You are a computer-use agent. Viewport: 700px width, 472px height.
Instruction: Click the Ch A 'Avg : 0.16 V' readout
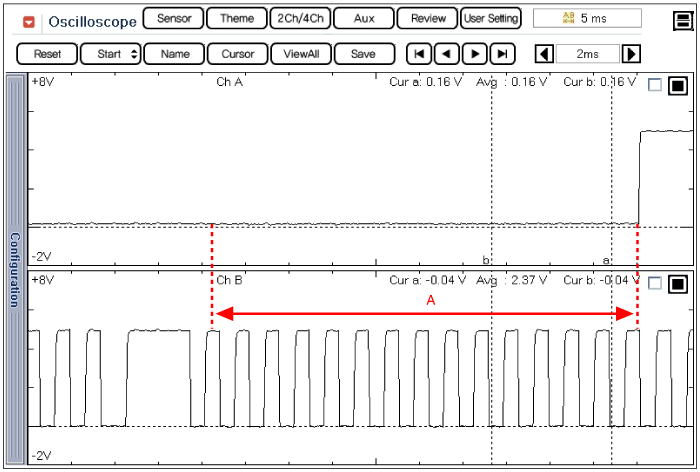tap(512, 82)
